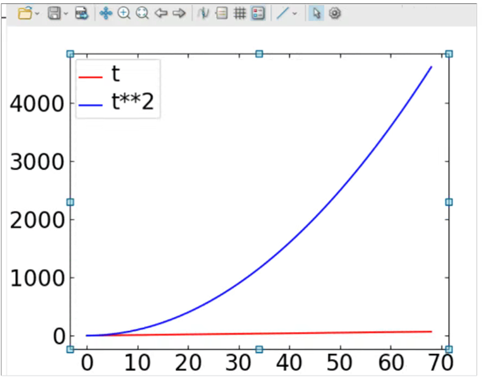Screen dimensions: 482x385
Task: Click the blue legend line sample
Action: pyautogui.click(x=90, y=105)
